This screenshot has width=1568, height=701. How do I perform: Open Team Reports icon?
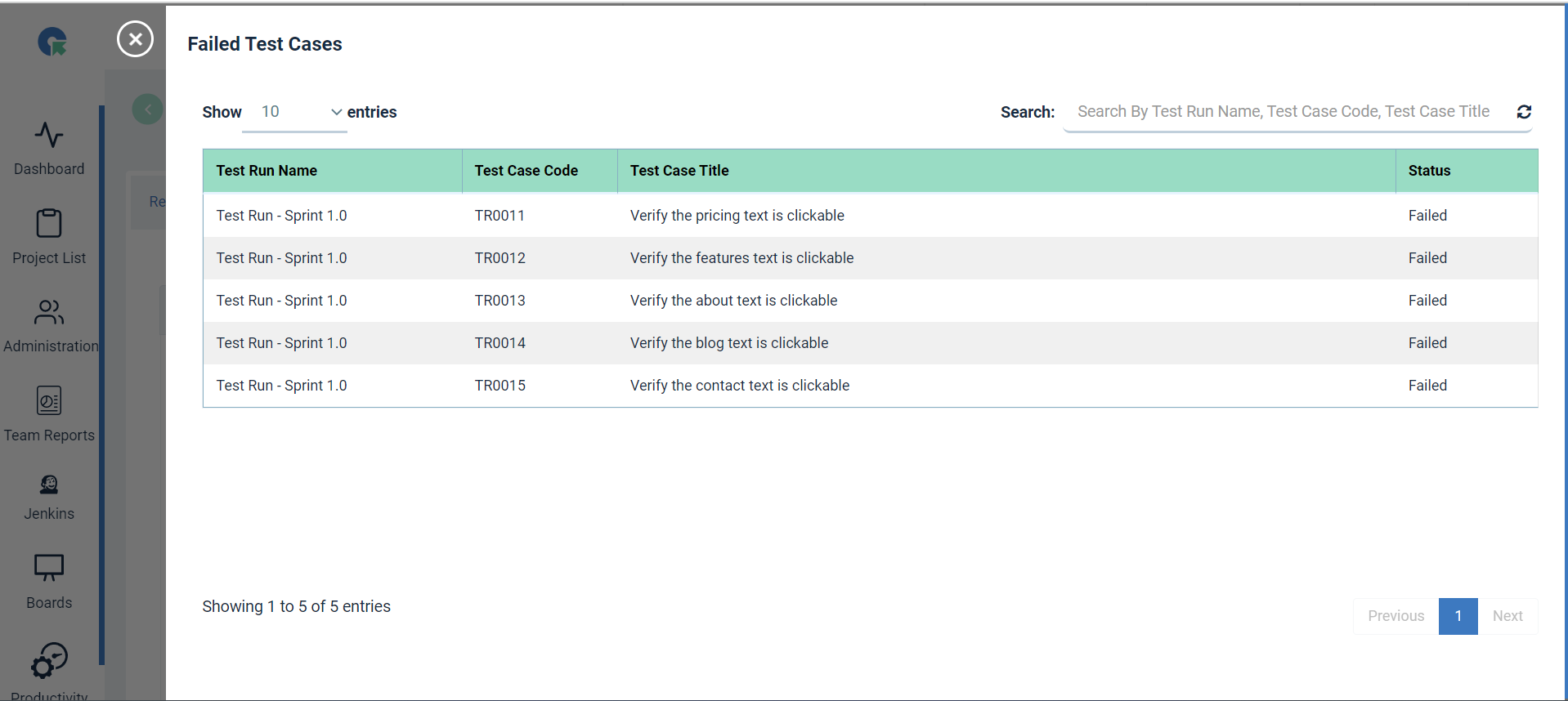pyautogui.click(x=49, y=401)
